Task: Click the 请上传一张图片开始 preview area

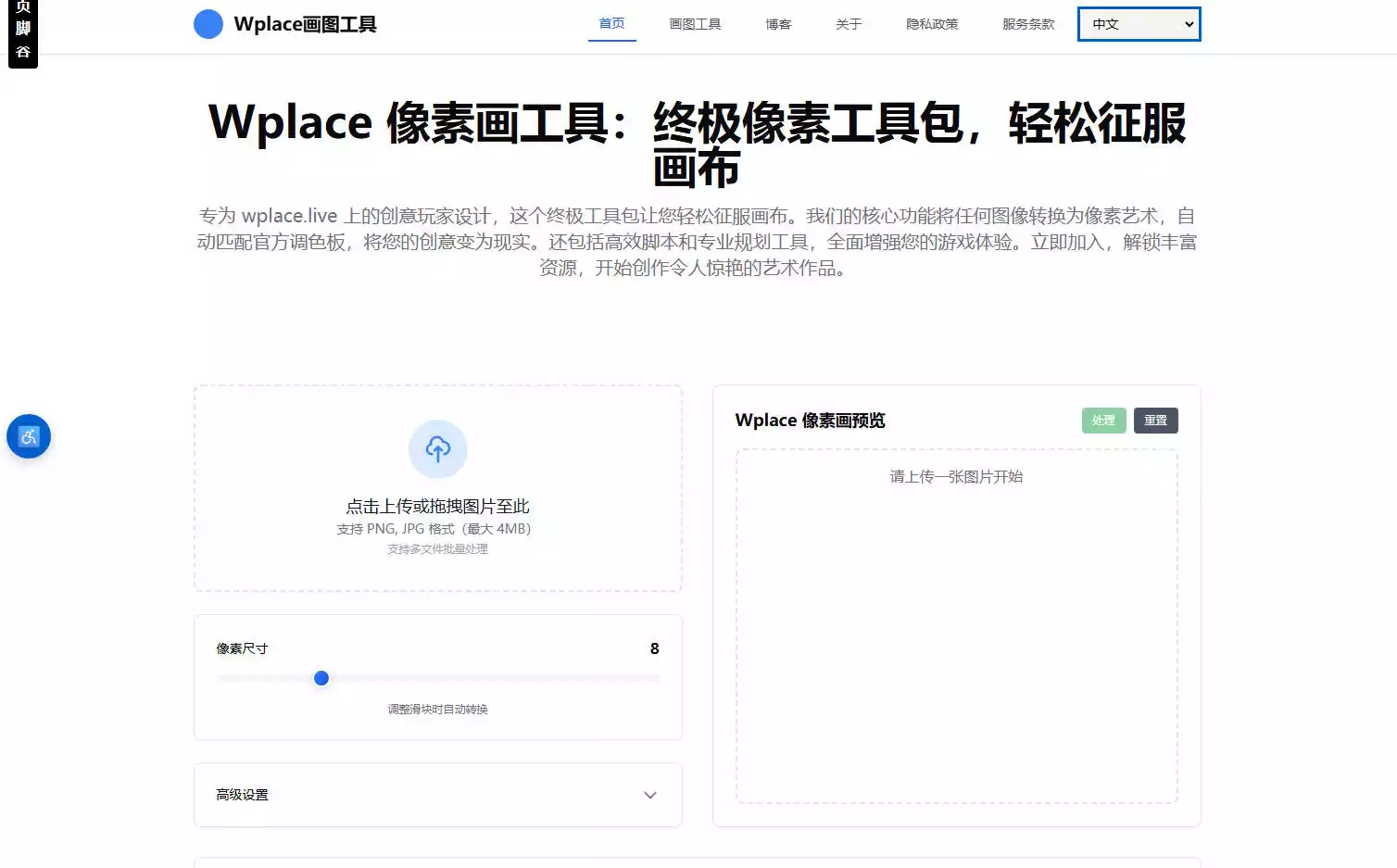Action: [x=957, y=626]
